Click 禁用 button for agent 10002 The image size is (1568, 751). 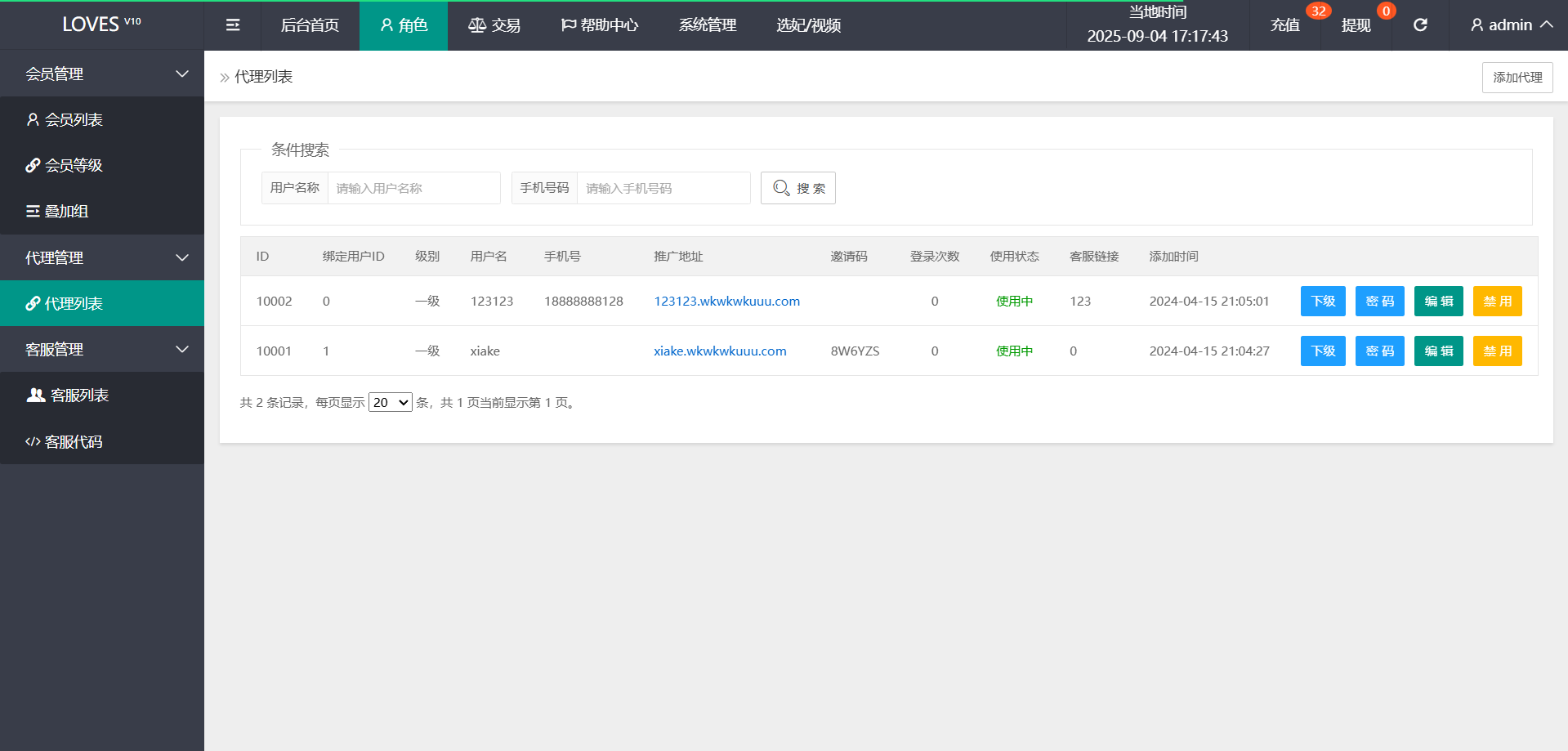point(1497,302)
